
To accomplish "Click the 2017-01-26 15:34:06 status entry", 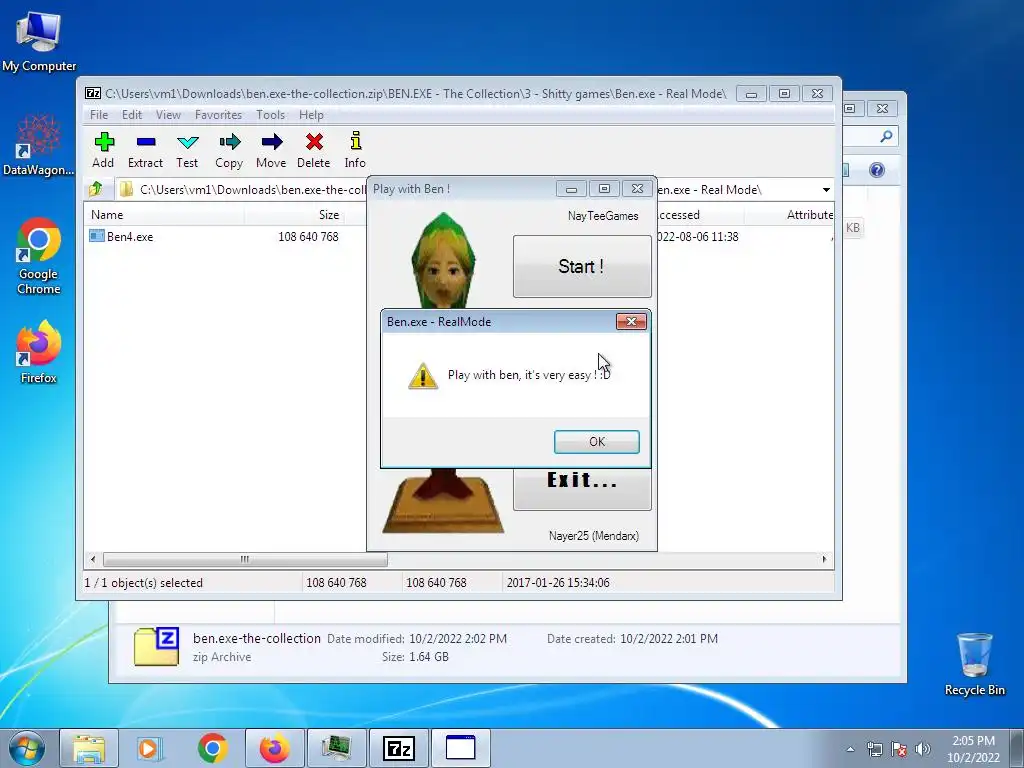I will 558,583.
